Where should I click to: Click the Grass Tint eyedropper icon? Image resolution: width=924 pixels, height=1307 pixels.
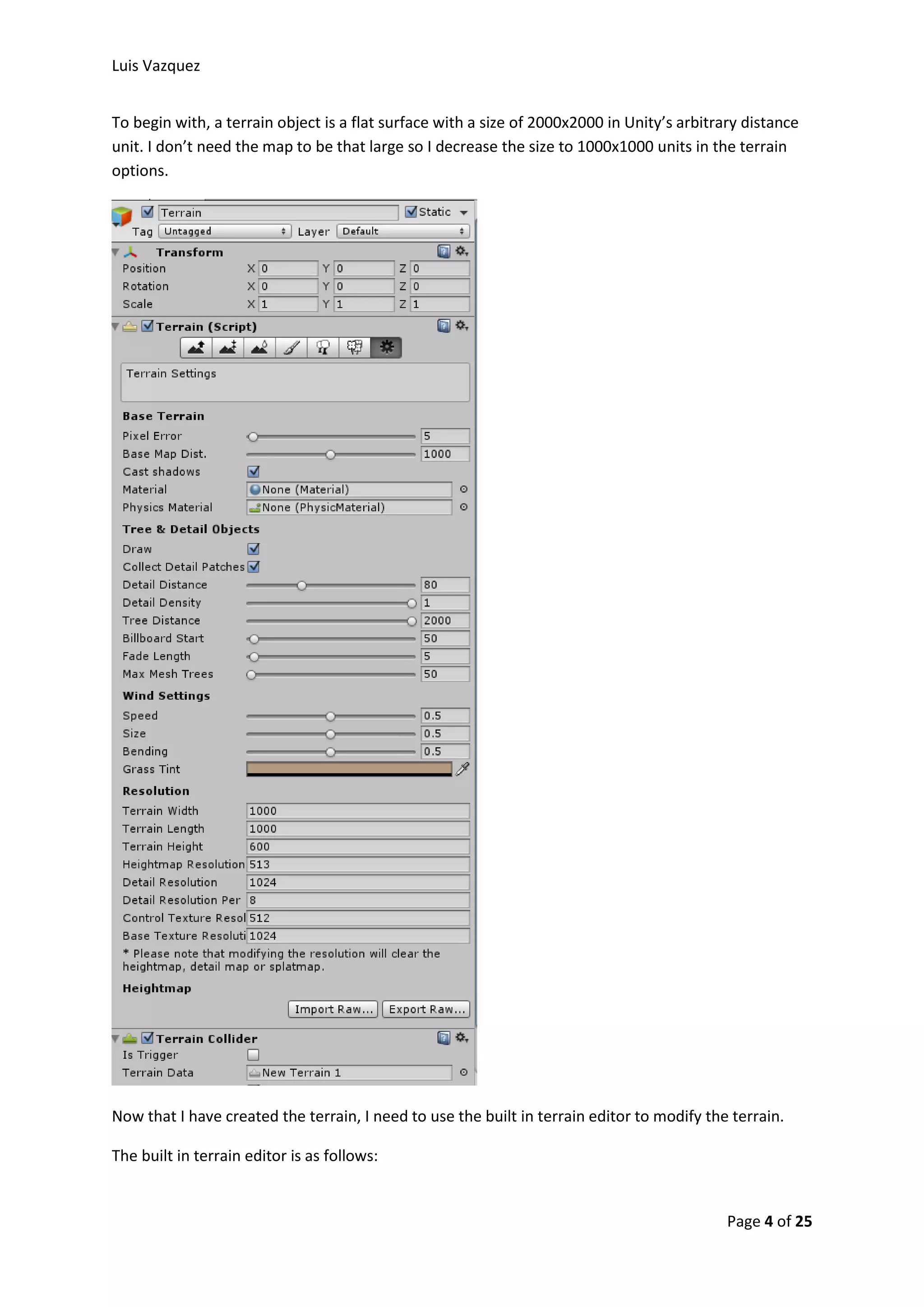pos(462,769)
